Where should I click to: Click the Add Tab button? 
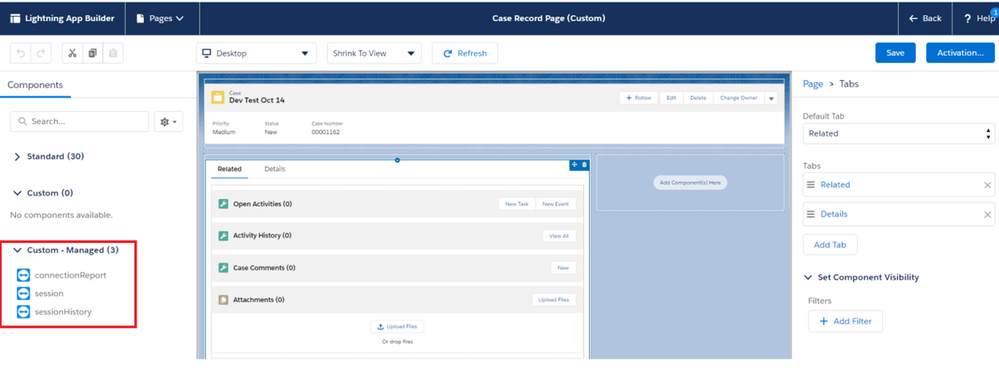(x=830, y=245)
